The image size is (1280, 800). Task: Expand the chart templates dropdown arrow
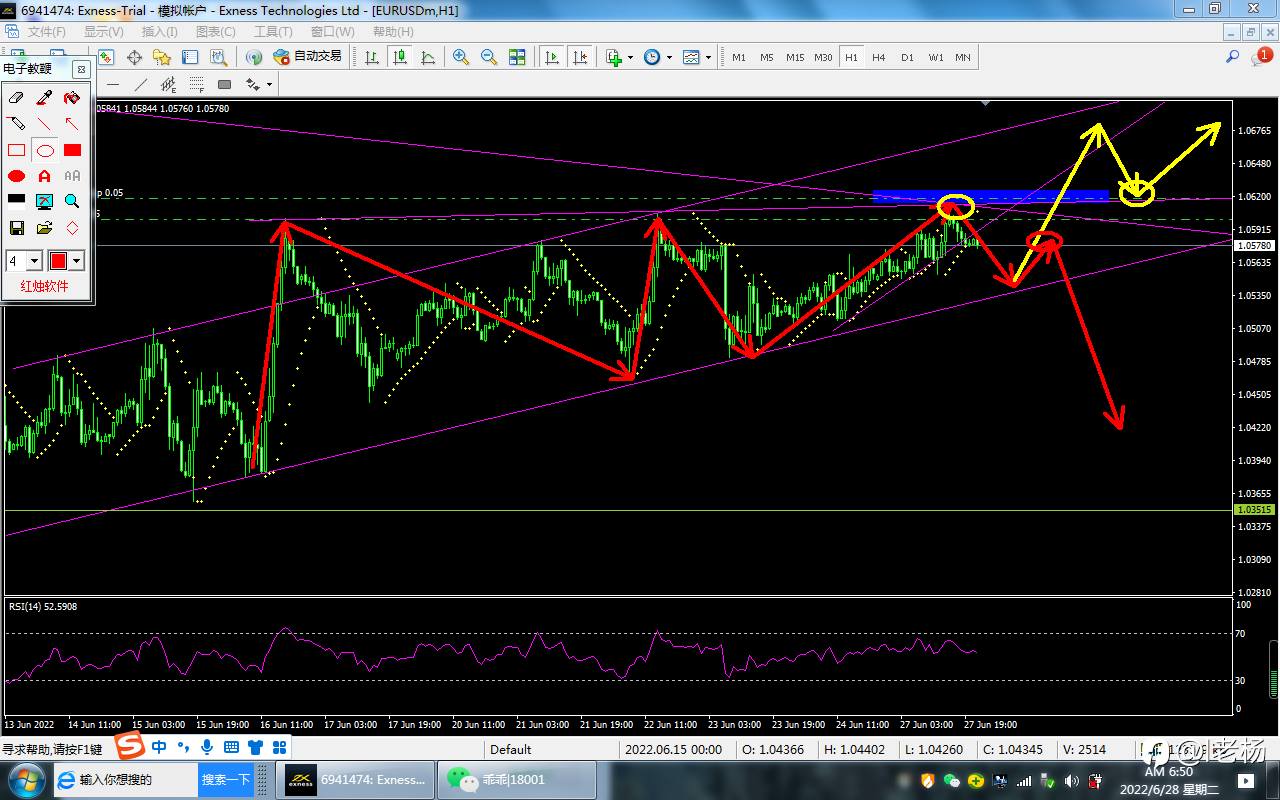[x=709, y=57]
